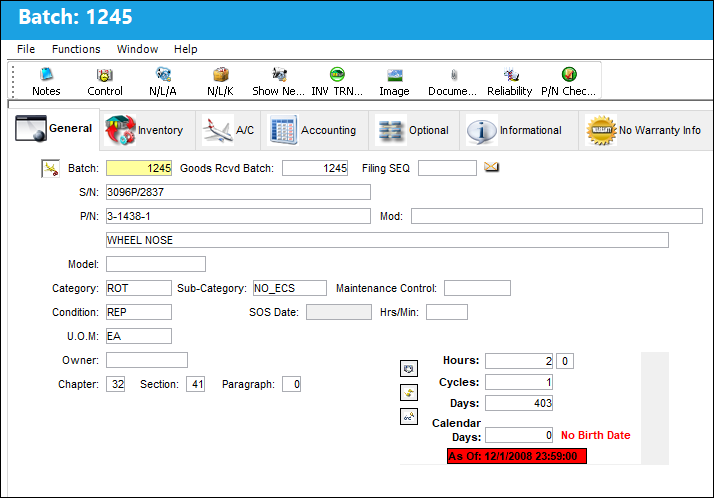Click the envelope icon next to Filing SEQ
The height and width of the screenshot is (498, 714).
pos(491,167)
